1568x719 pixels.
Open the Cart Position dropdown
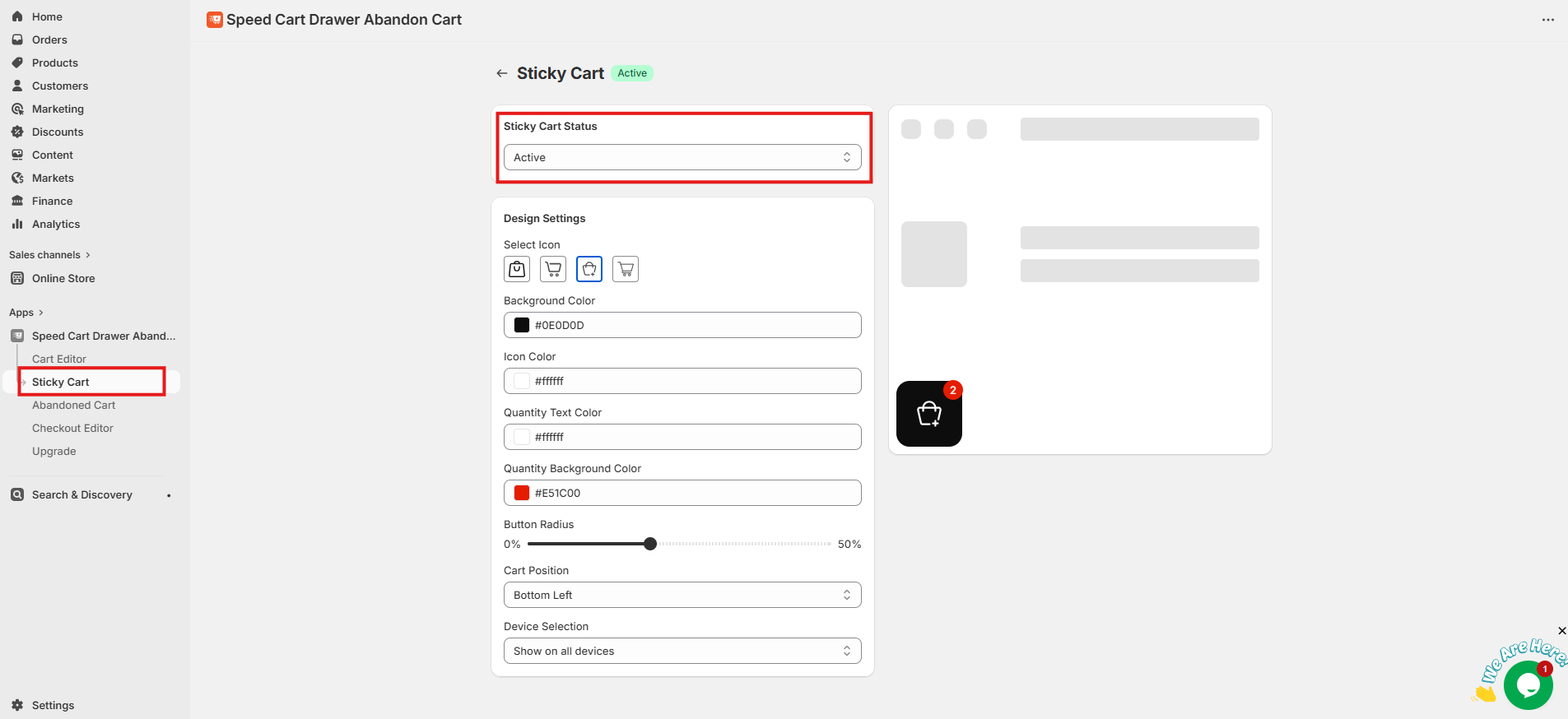682,595
